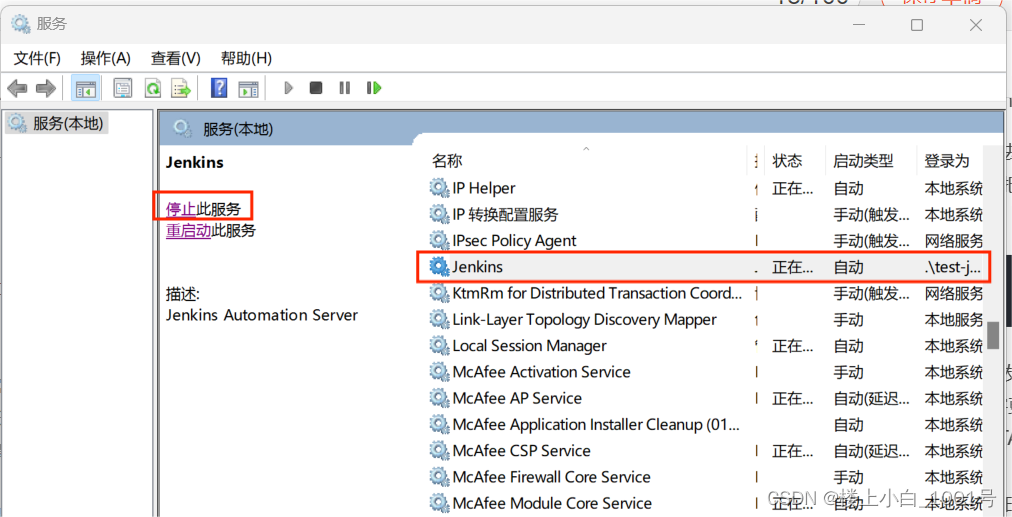The height and width of the screenshot is (517, 1012).
Task: Click the gear icon of McAfee Activation Service
Action: (x=439, y=372)
